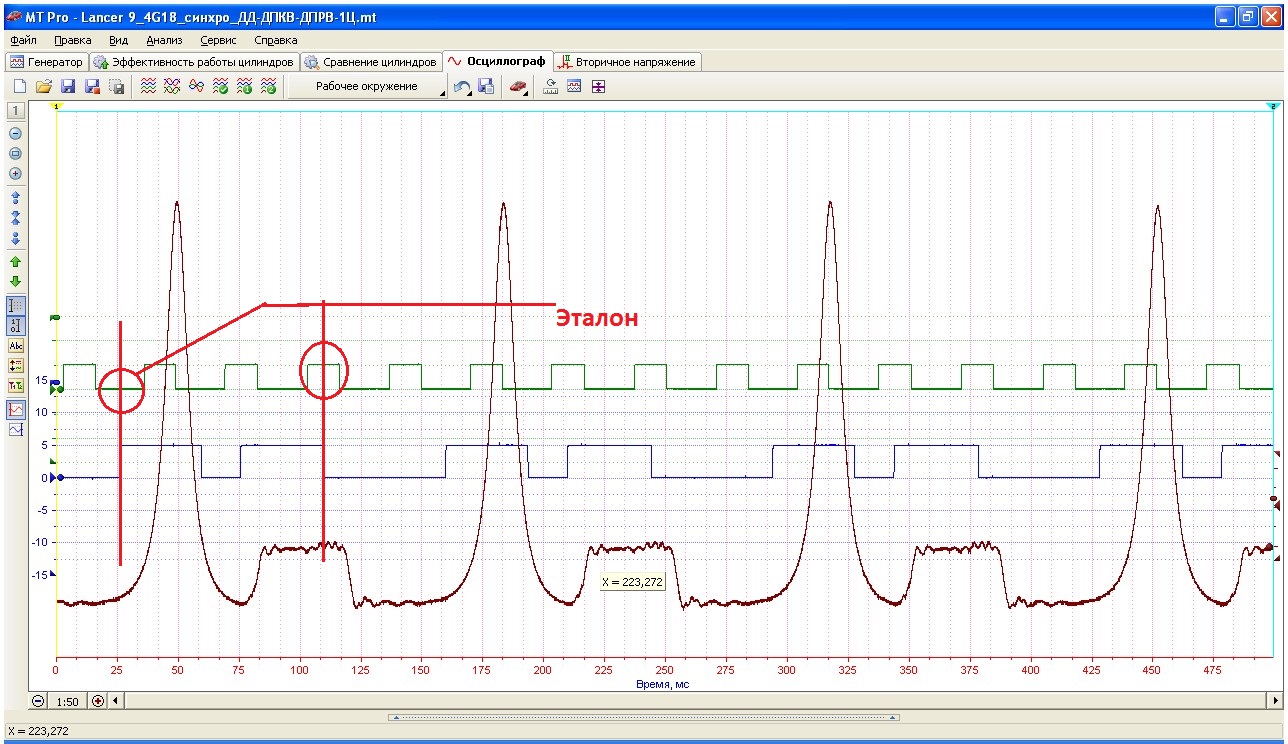Open the Анализ menu
Image resolution: width=1288 pixels, height=744 pixels.
point(164,41)
